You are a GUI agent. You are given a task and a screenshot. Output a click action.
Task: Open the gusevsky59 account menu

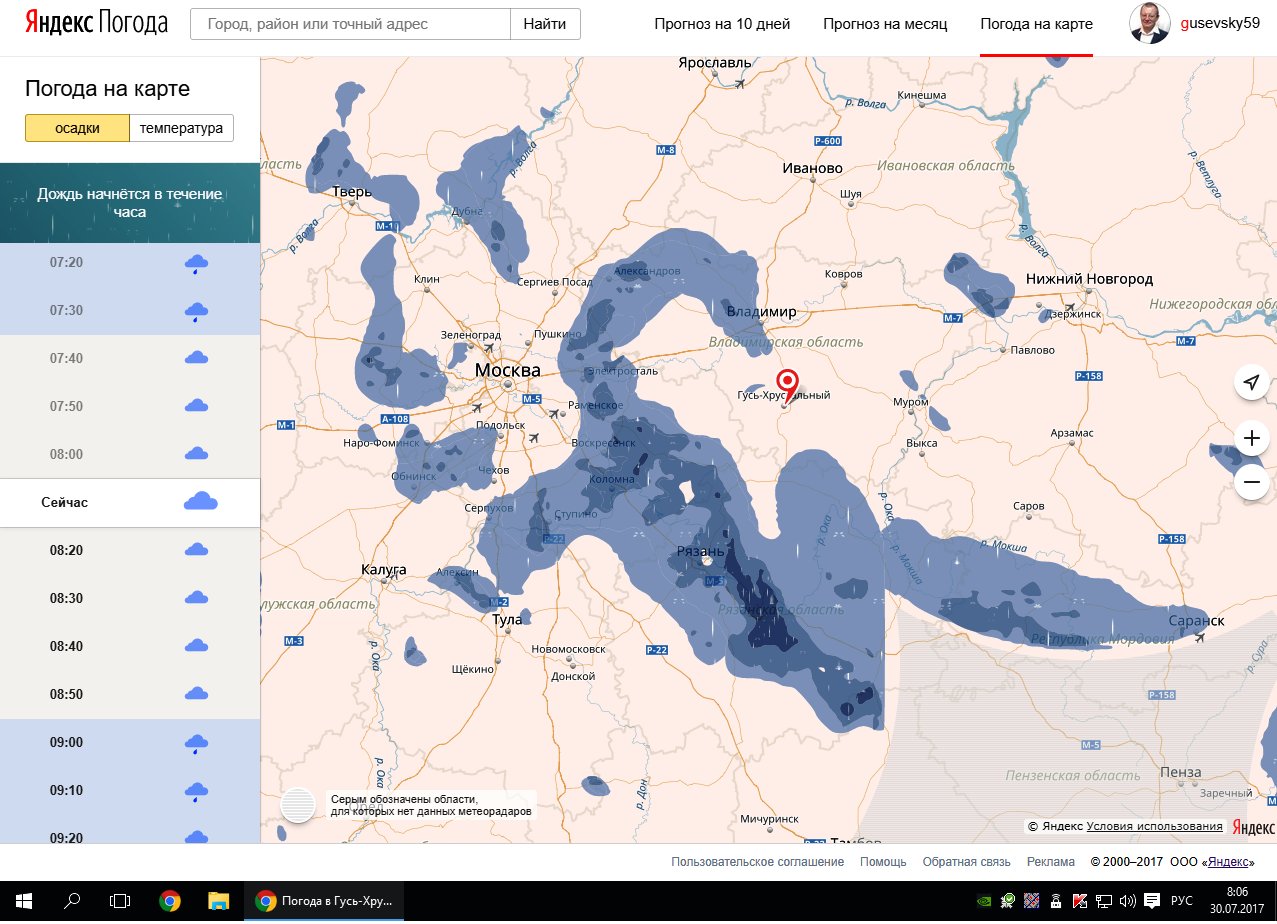(x=1221, y=24)
